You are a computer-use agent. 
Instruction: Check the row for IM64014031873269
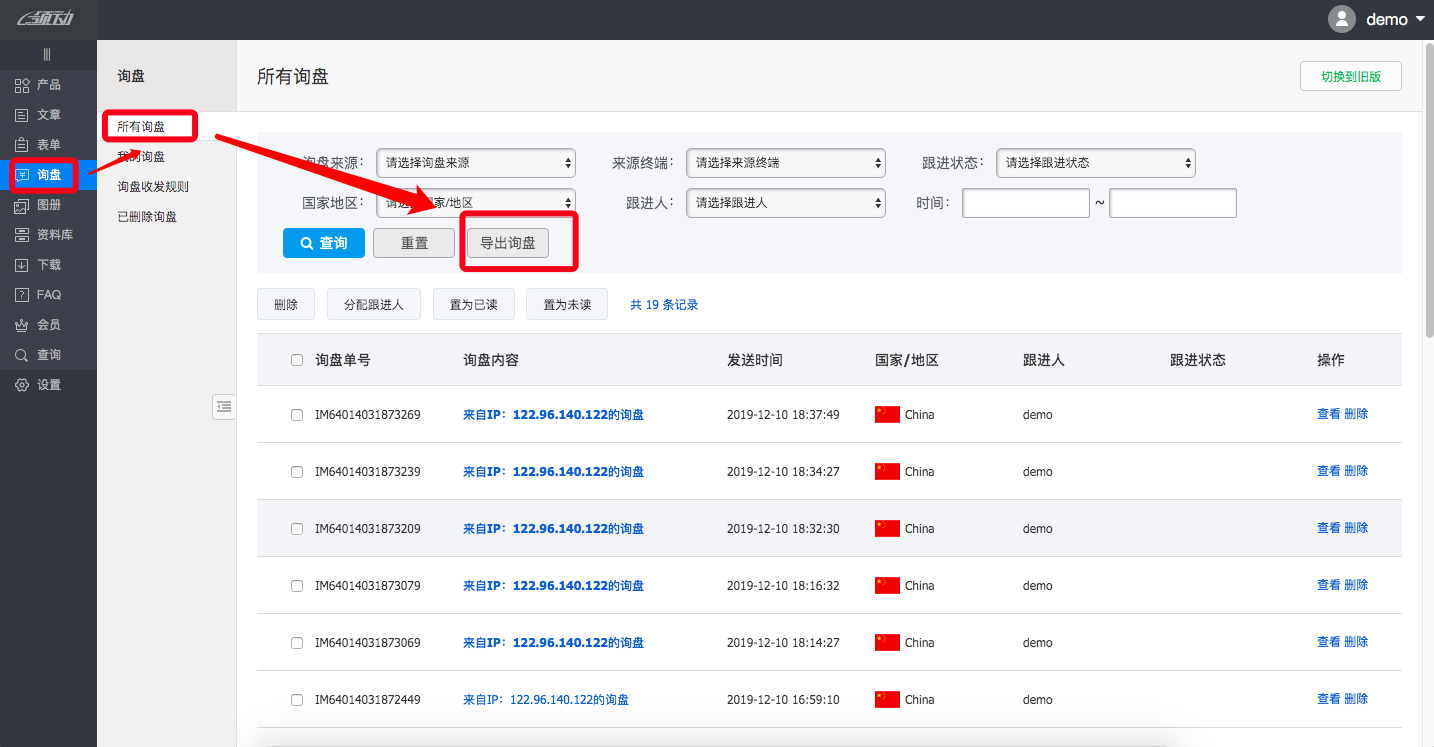pyautogui.click(x=297, y=414)
